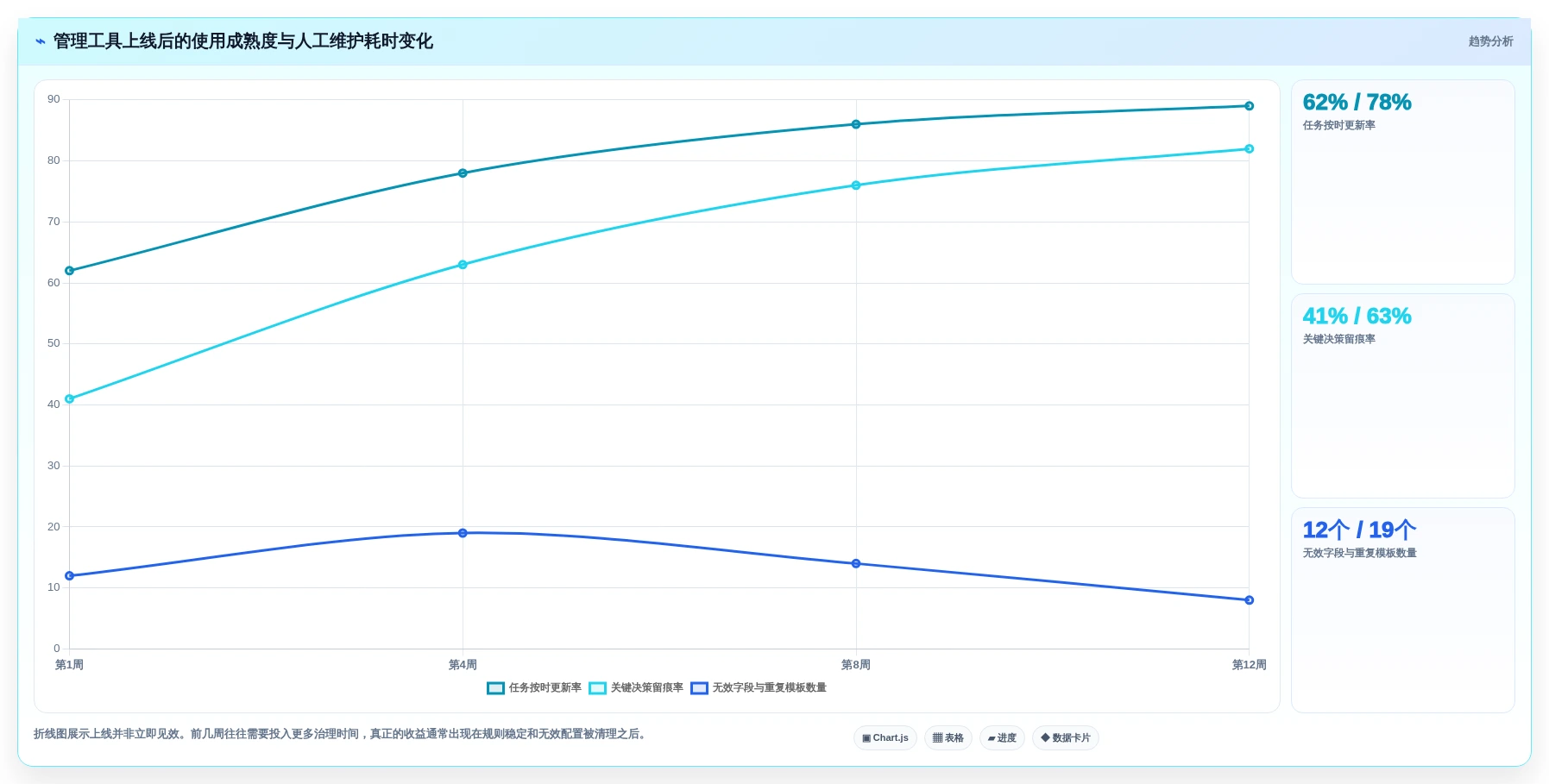Click the 第4周 x-axis label
The width and height of the screenshot is (1549, 784).
tap(463, 665)
